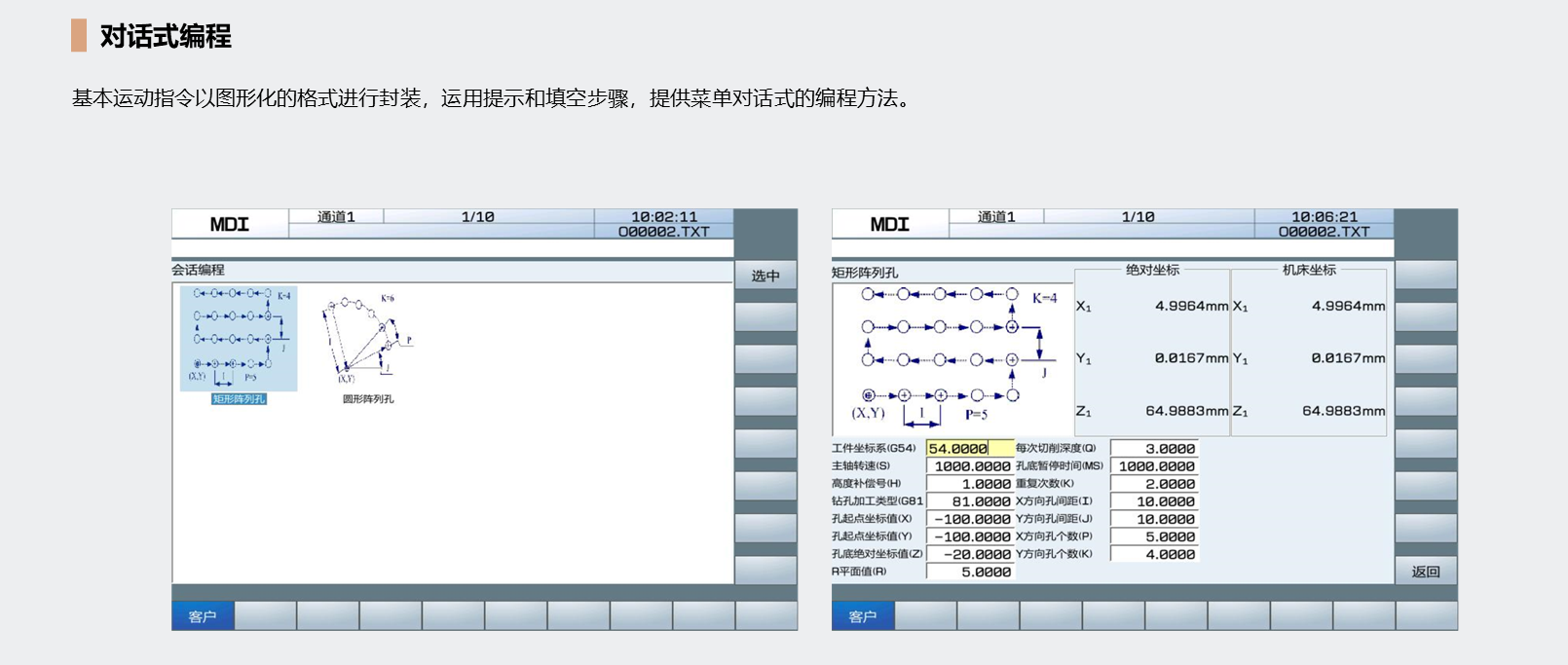Select the 矩形阵列孔 rectangular hole pattern icon
Viewport: 1568px width, 665px height.
239,339
